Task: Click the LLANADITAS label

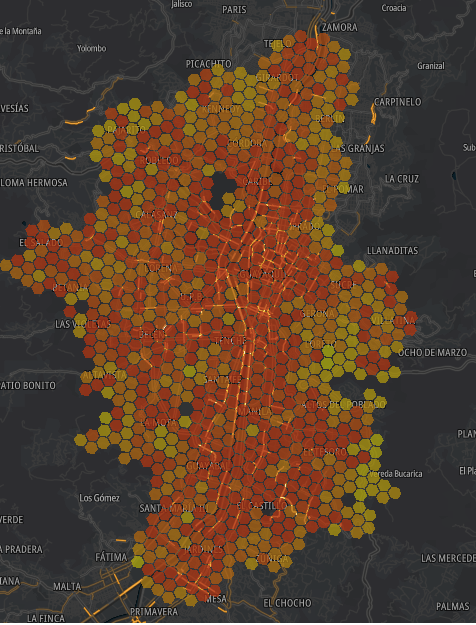Action: [x=393, y=251]
